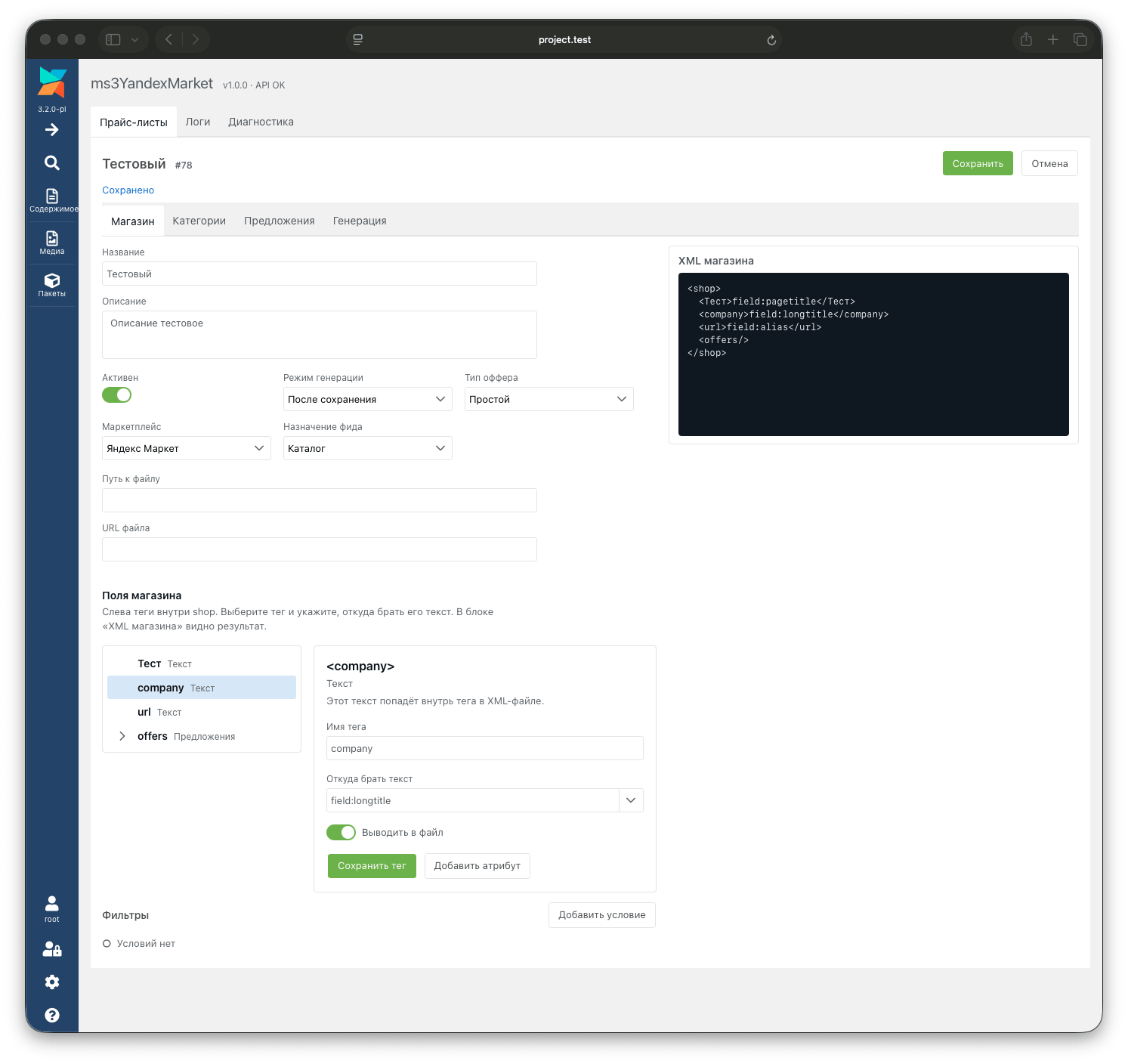The image size is (1128, 1064).
Task: Switch to the Логи tab
Action: coord(198,122)
